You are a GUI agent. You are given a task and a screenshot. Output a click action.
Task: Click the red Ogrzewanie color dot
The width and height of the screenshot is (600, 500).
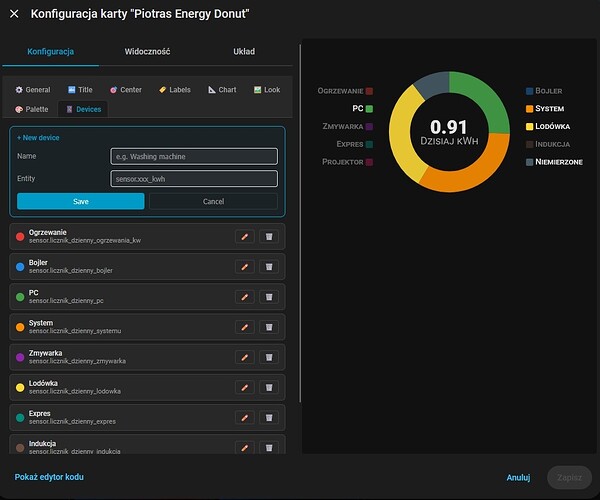20,237
